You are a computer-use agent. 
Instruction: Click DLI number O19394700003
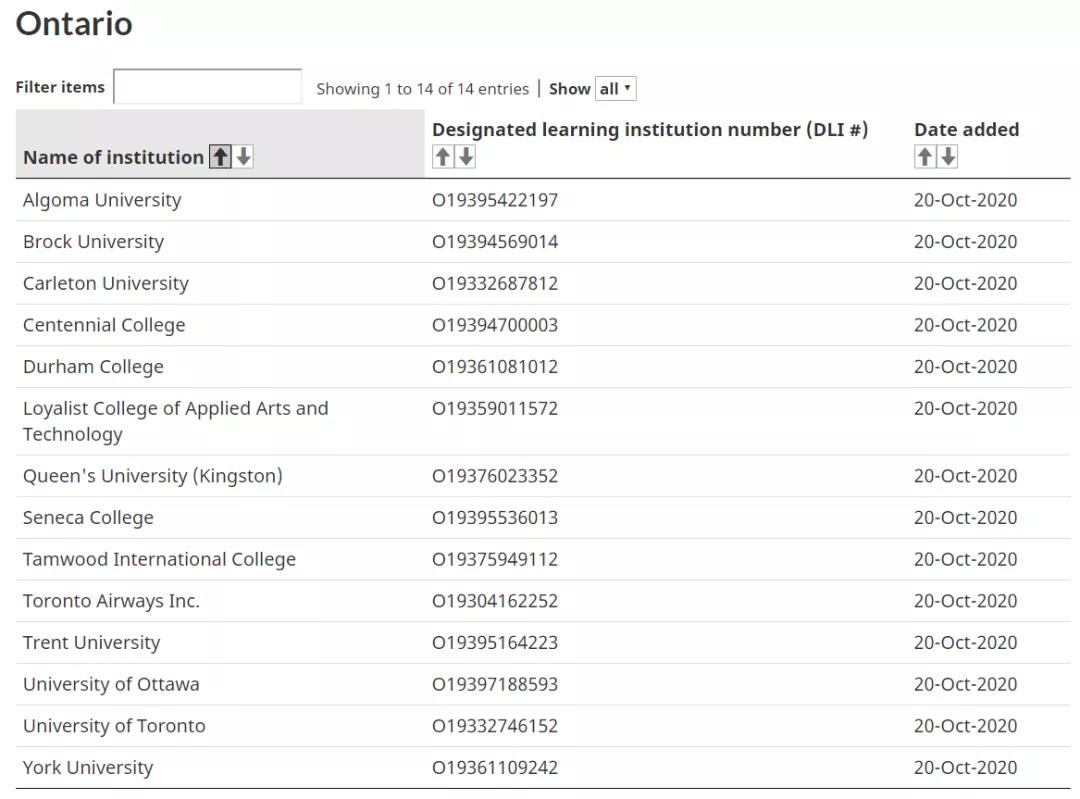[x=495, y=325]
